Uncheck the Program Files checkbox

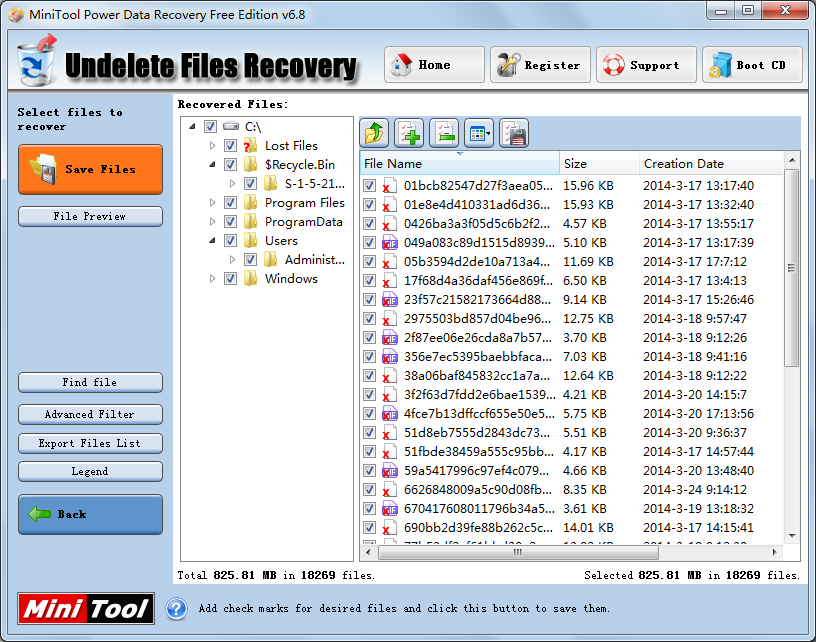click(230, 202)
